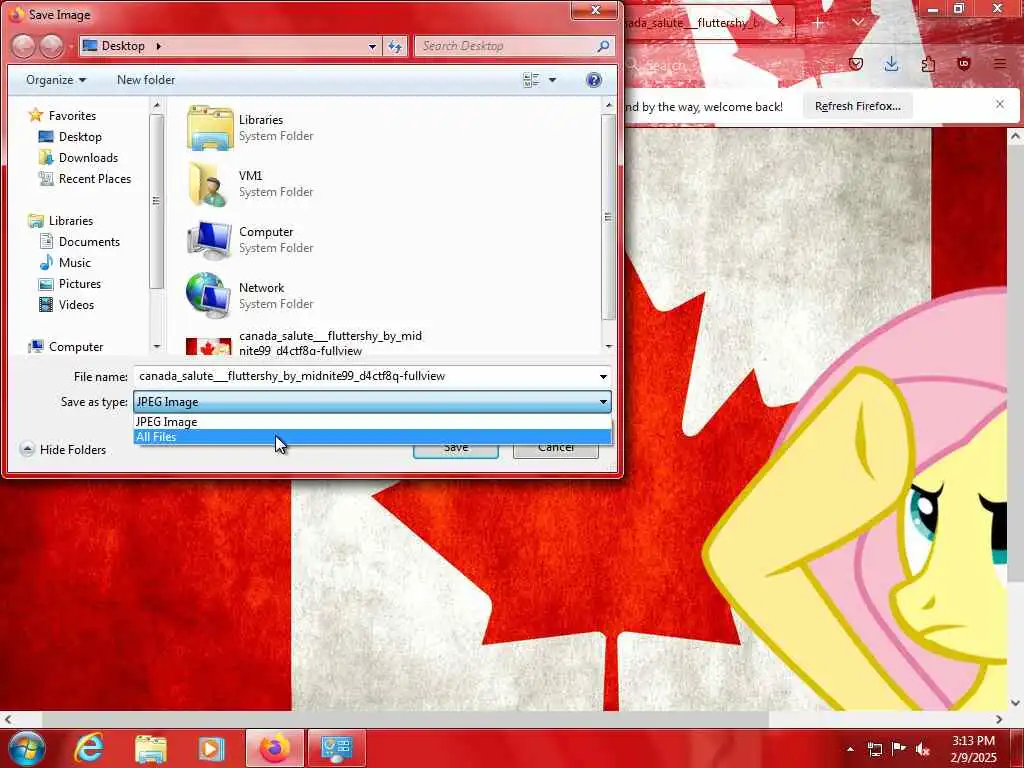Expand the File name history dropdown arrow
Viewport: 1024px width, 768px height.
pos(603,376)
